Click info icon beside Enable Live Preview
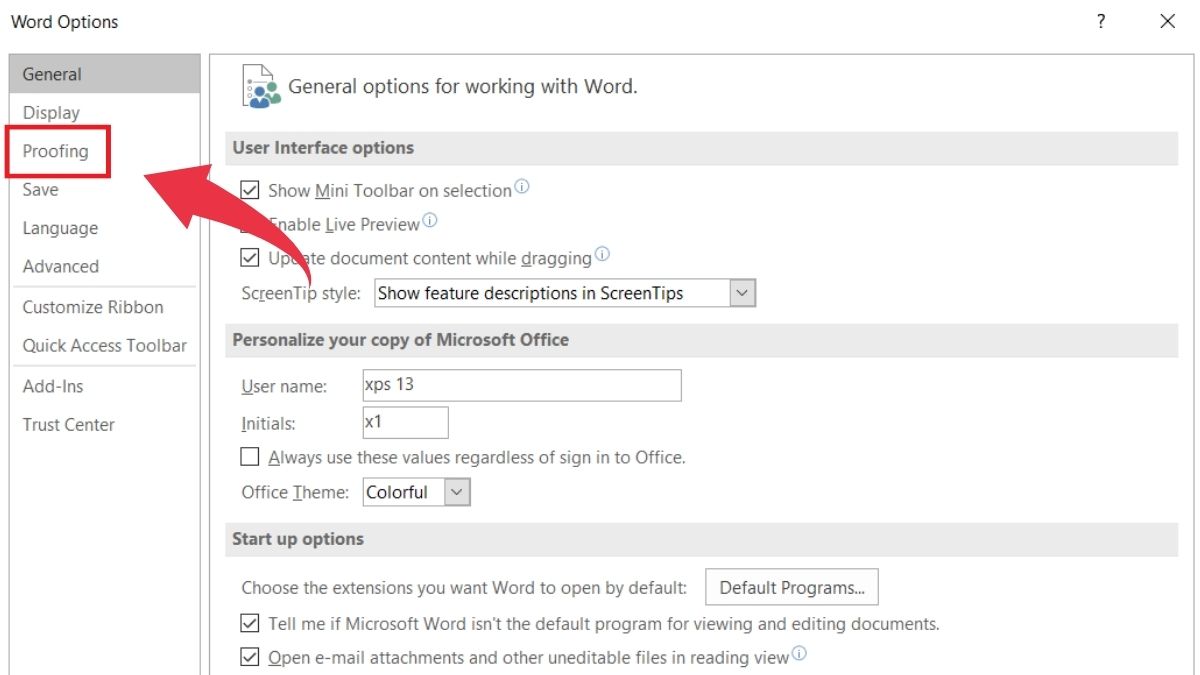This screenshot has height=675, width=1200. click(x=430, y=221)
